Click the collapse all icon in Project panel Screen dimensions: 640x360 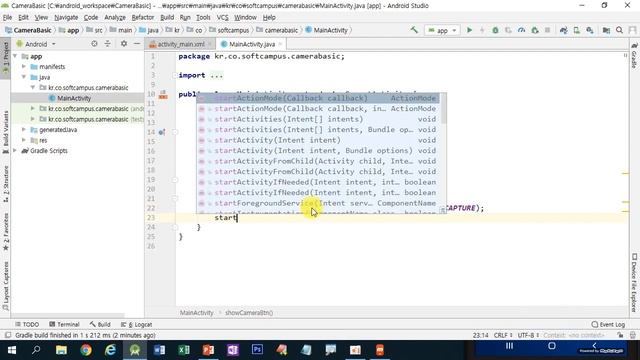tap(107, 44)
